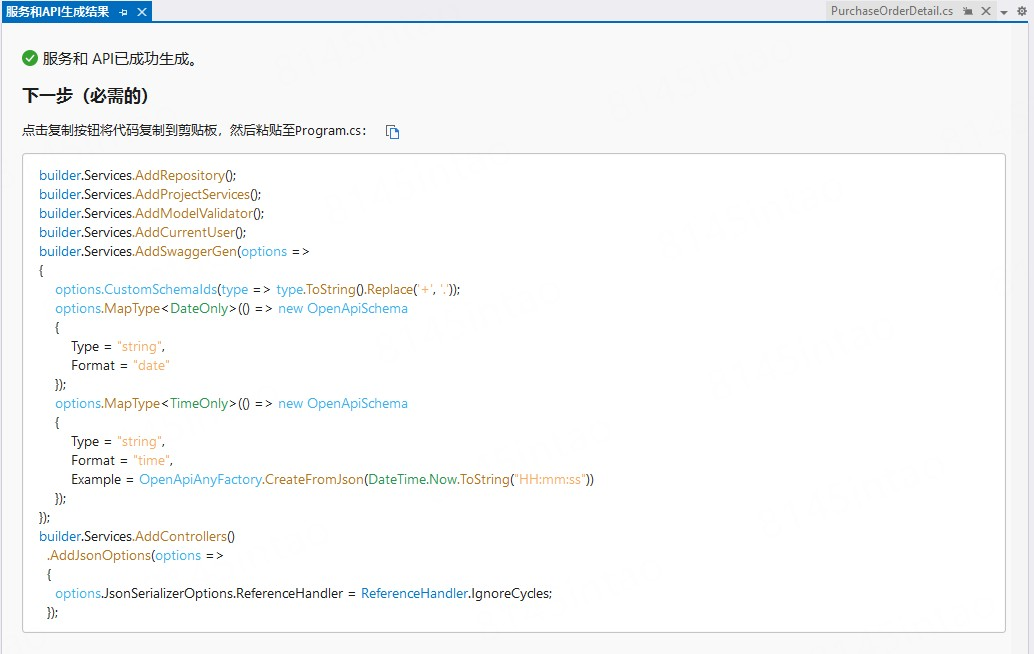
Task: Click the green success checkmark icon
Action: tap(30, 58)
